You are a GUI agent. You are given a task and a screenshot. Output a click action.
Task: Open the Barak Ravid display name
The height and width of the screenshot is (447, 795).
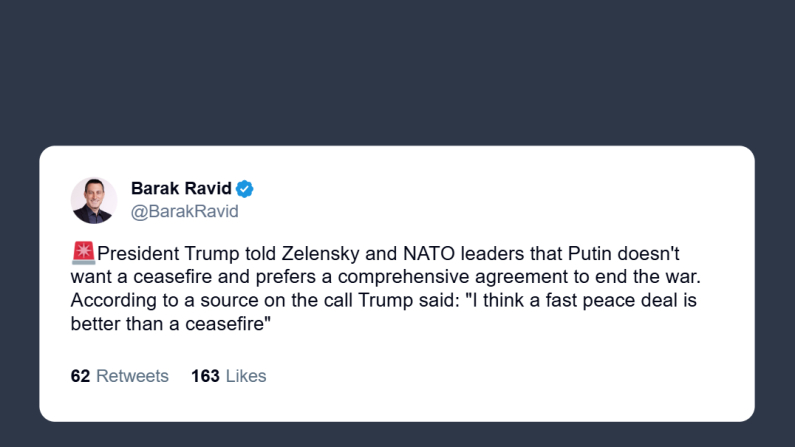click(181, 189)
